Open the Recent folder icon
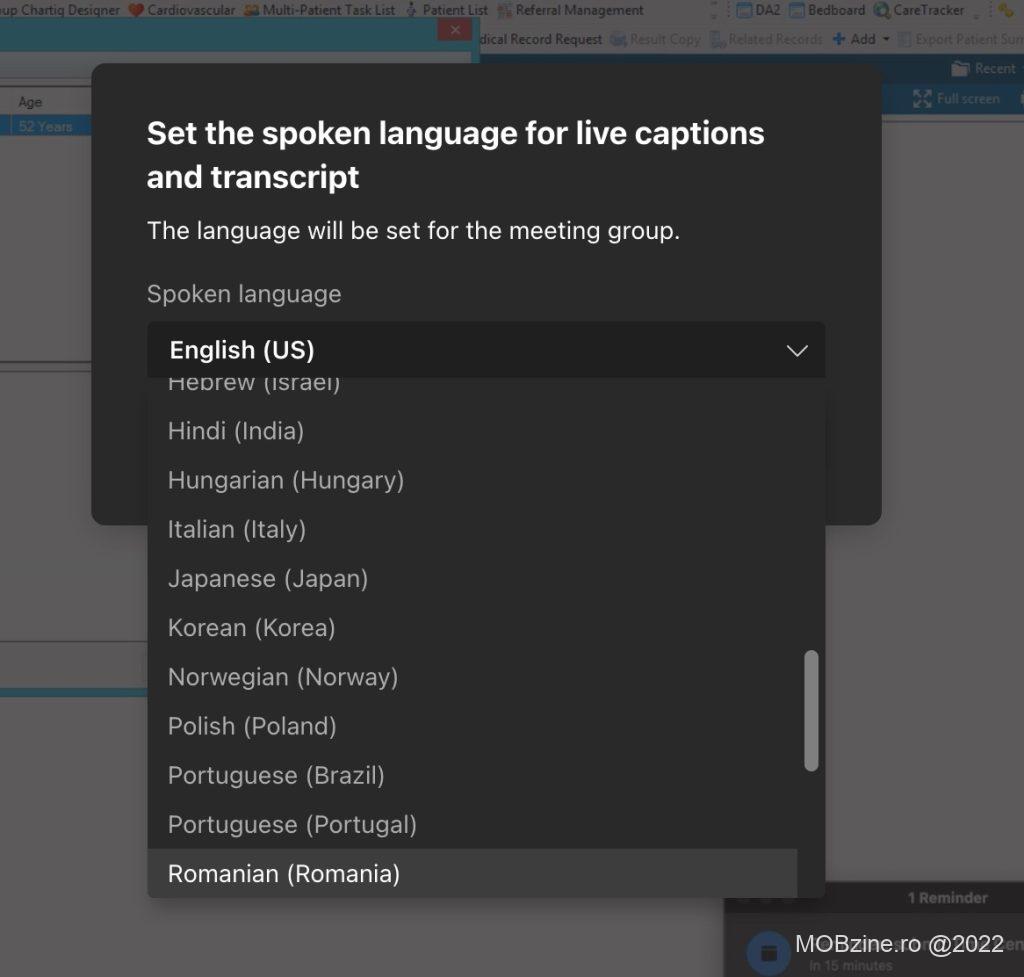 (x=960, y=68)
